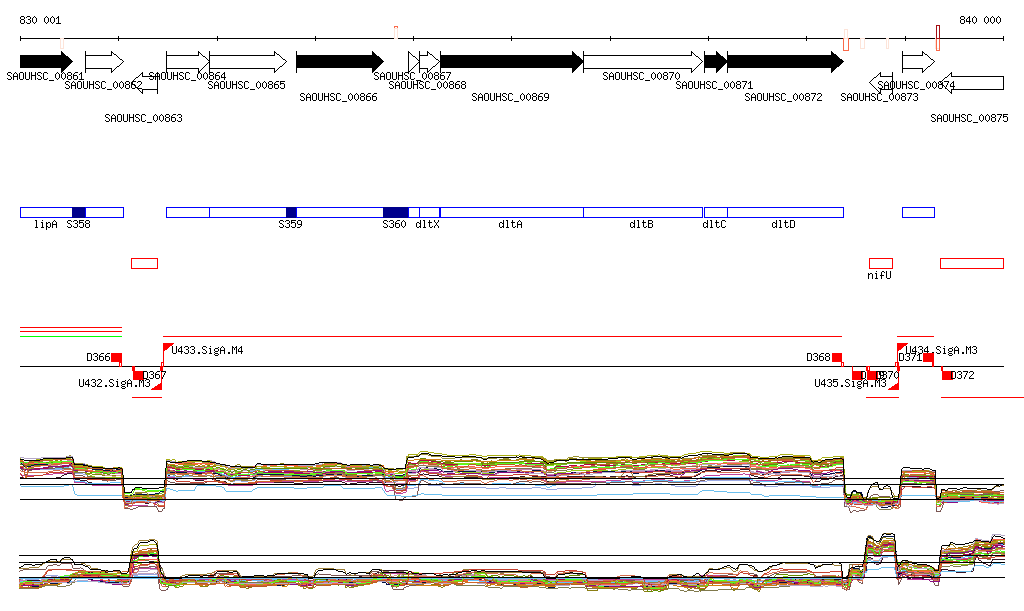This screenshot has width=1024, height=611.
Task: Click the U433.SigA.M4 promoter marker
Action: 168,348
